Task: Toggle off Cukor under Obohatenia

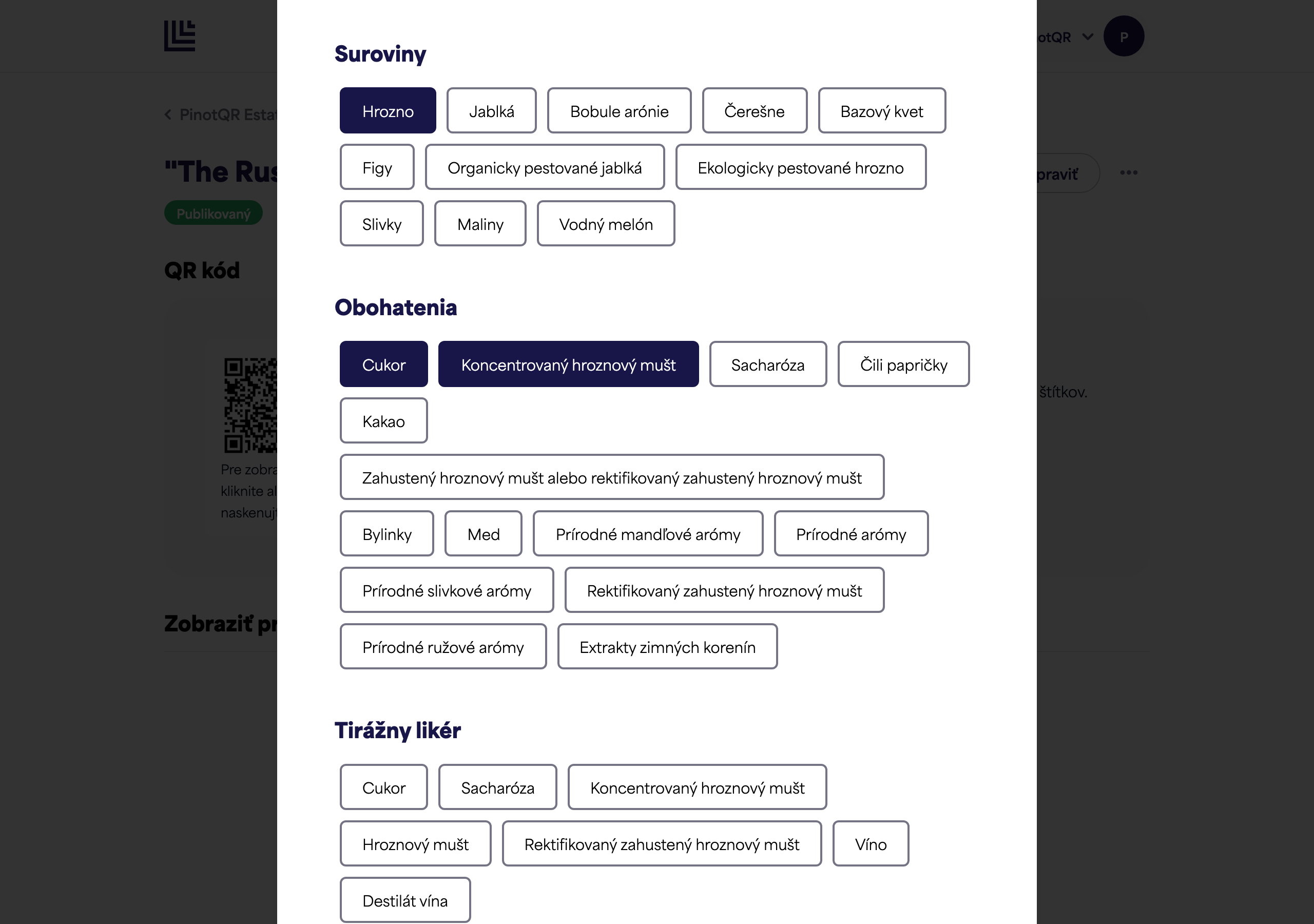Action: click(383, 364)
